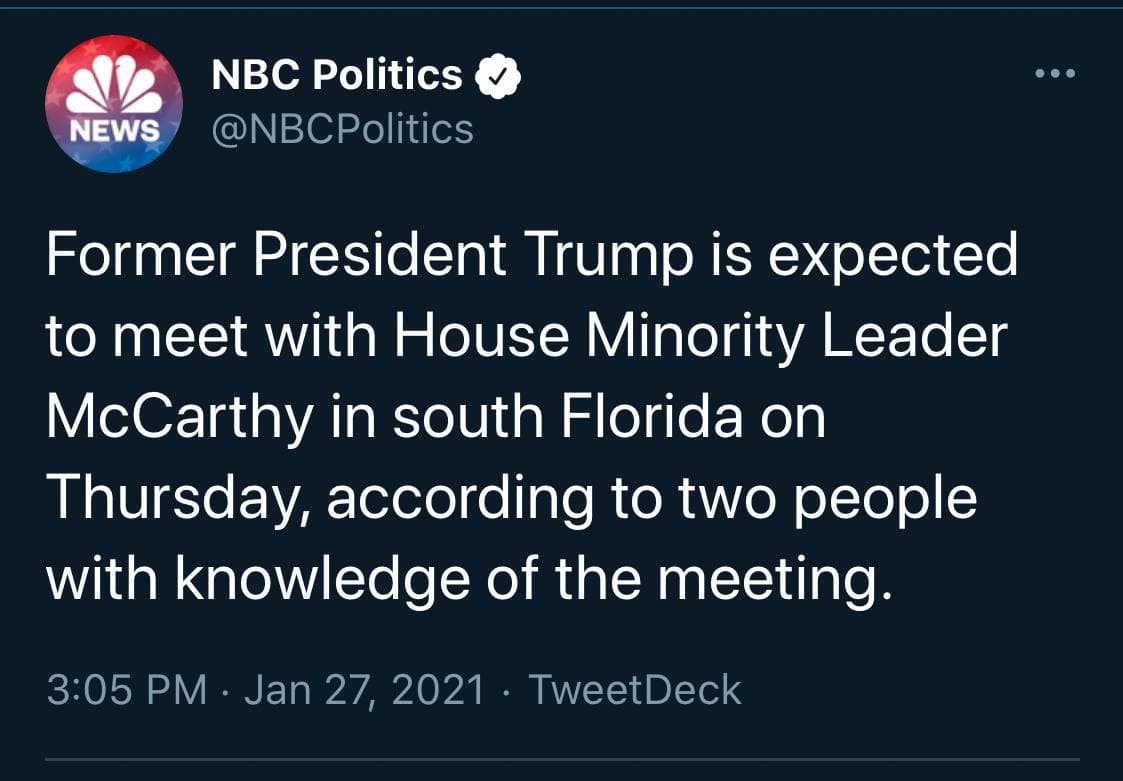Image resolution: width=1123 pixels, height=781 pixels.
Task: Click the word "Trump" in the tweet
Action: [608, 256]
